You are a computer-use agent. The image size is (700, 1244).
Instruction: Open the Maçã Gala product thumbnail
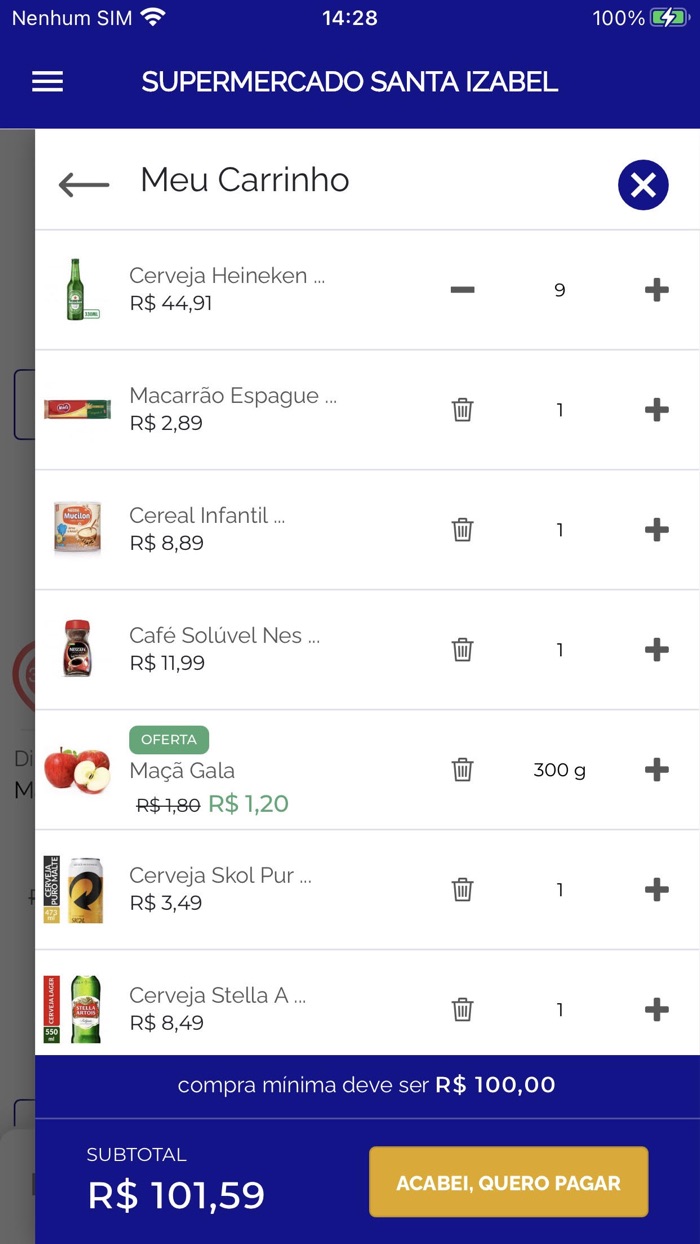point(77,770)
